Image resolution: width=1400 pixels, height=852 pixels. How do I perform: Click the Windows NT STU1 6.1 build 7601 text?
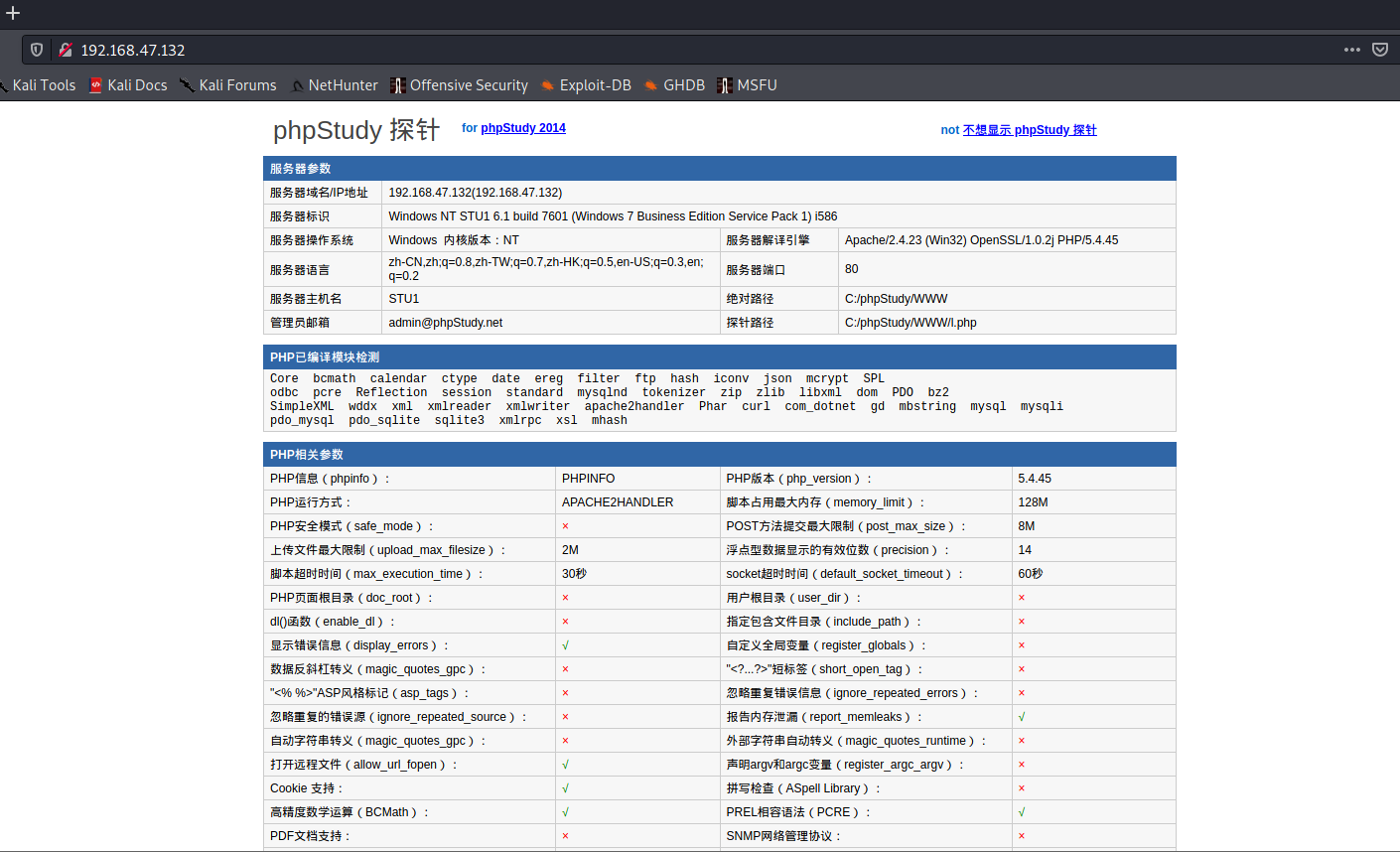tap(613, 216)
